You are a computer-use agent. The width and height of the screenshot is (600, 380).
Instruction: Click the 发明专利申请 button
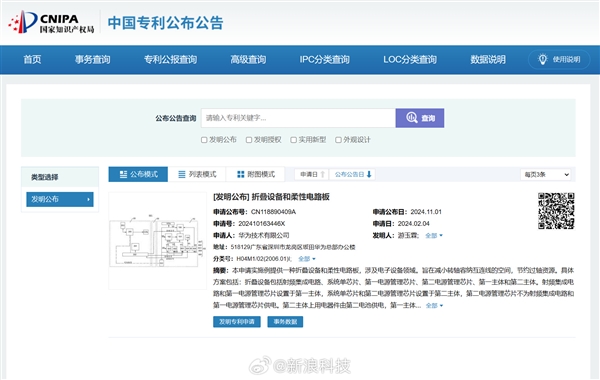[x=237, y=322]
